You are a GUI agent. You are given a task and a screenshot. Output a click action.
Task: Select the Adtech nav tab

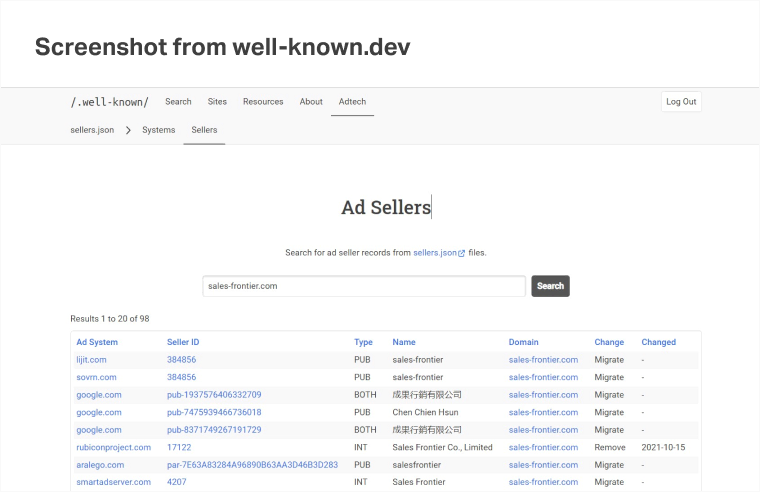pos(352,102)
